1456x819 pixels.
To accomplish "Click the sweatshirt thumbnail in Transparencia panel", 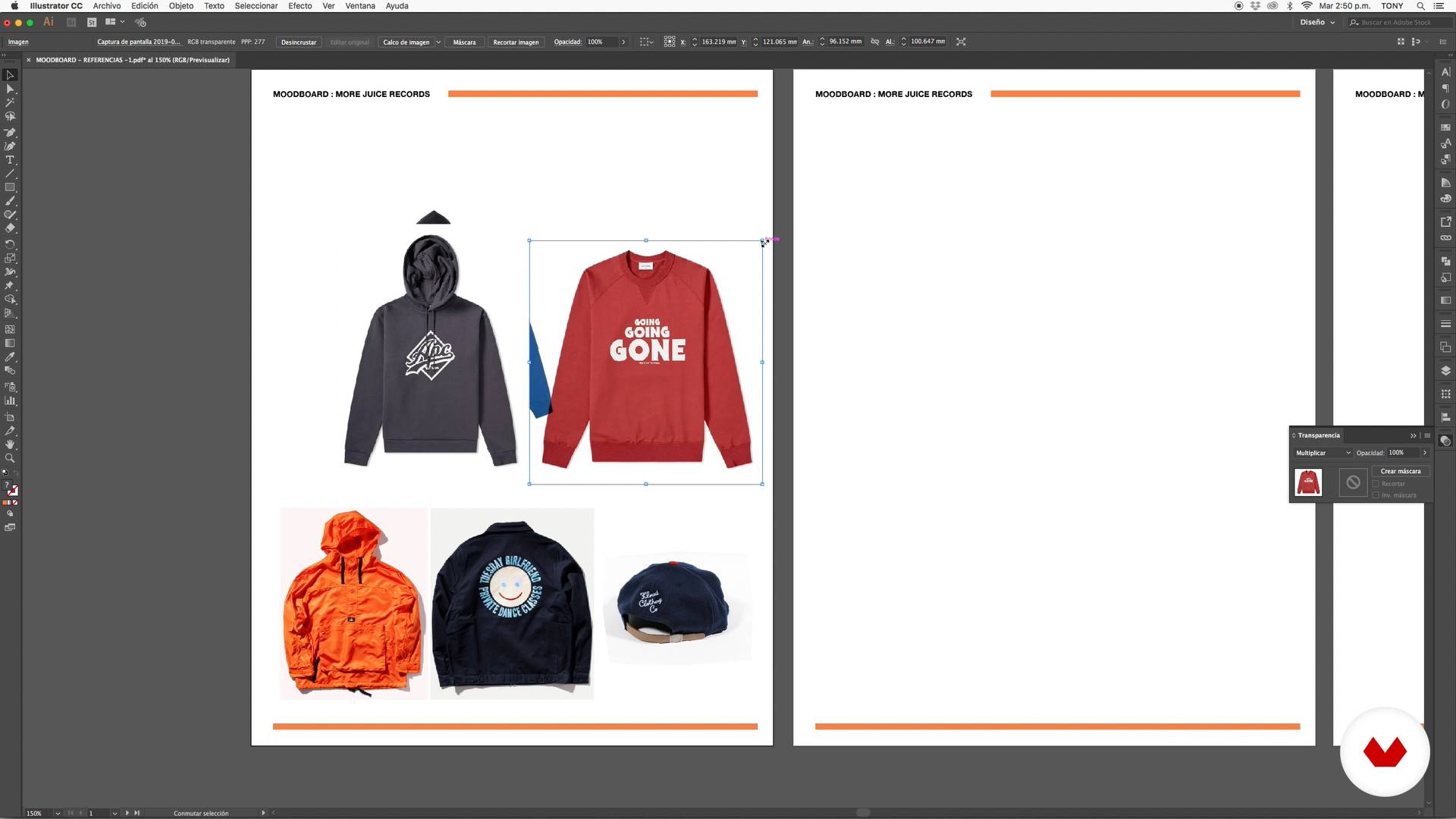I will pyautogui.click(x=1307, y=482).
